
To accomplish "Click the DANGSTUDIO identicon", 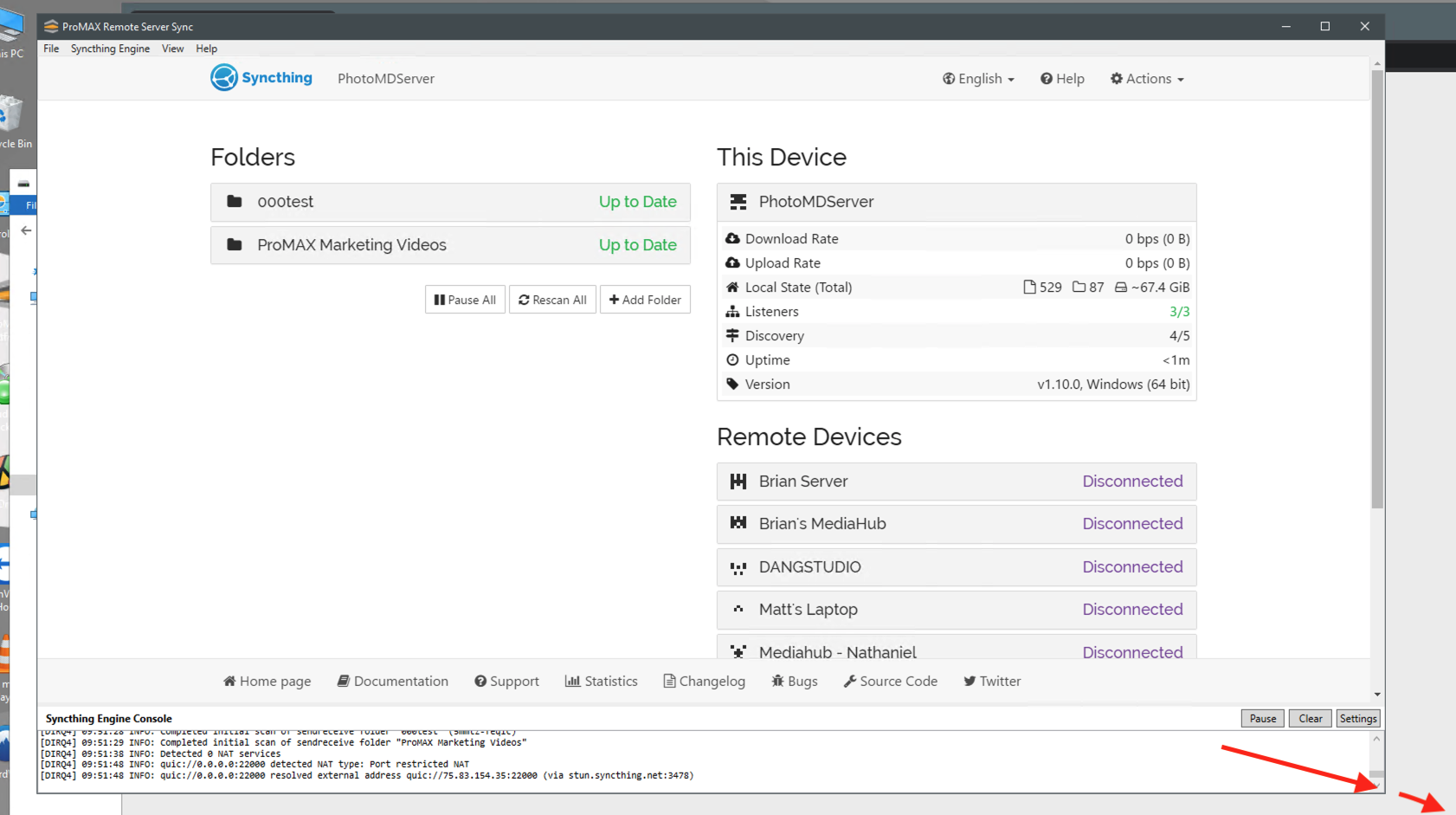I will [x=738, y=567].
